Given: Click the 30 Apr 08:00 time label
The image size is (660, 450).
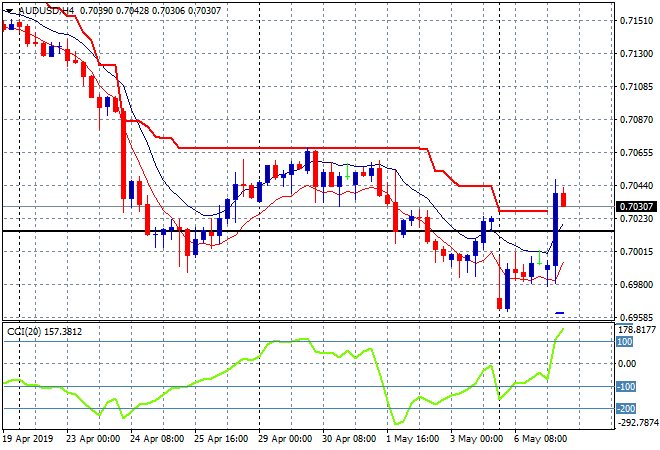Looking at the screenshot, I should point(349,439).
